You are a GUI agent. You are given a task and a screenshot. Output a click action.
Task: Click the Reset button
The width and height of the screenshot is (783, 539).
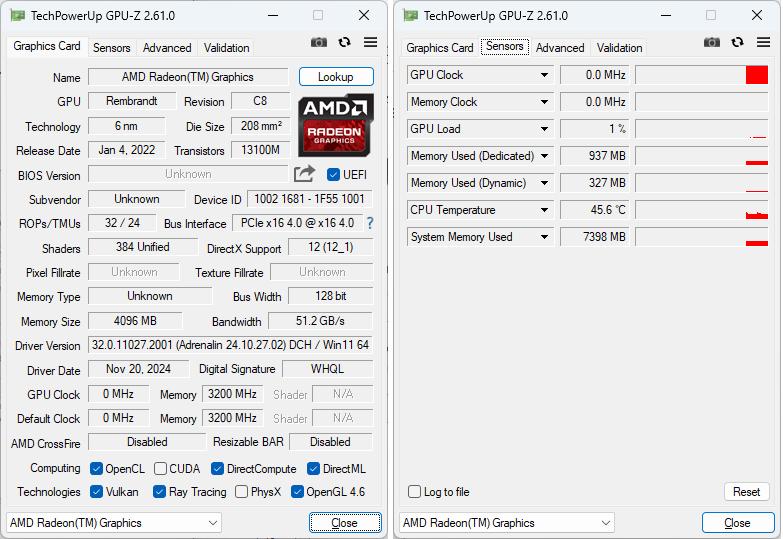coord(746,492)
